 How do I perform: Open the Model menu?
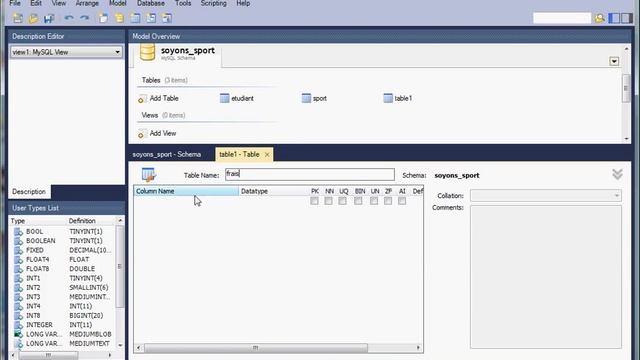[x=118, y=3]
